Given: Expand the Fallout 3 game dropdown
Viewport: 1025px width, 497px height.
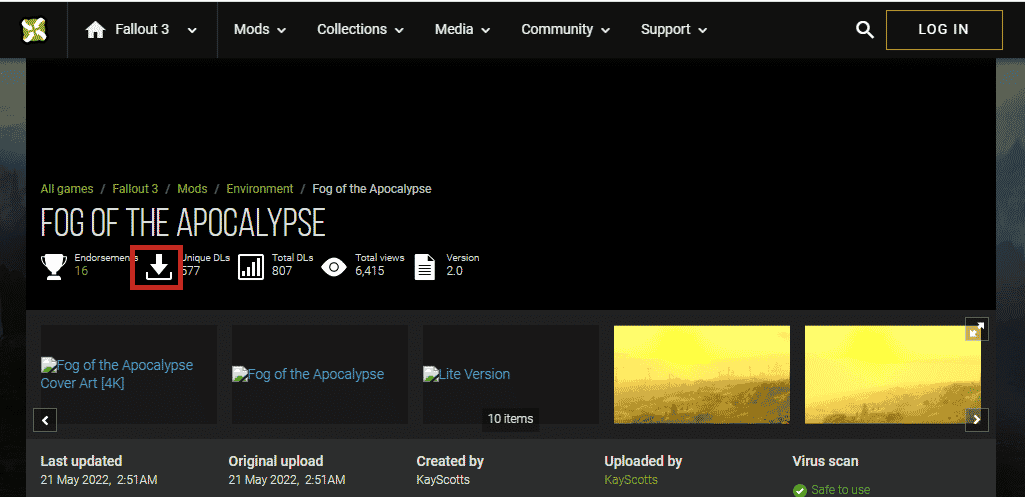Looking at the screenshot, I should tap(192, 30).
